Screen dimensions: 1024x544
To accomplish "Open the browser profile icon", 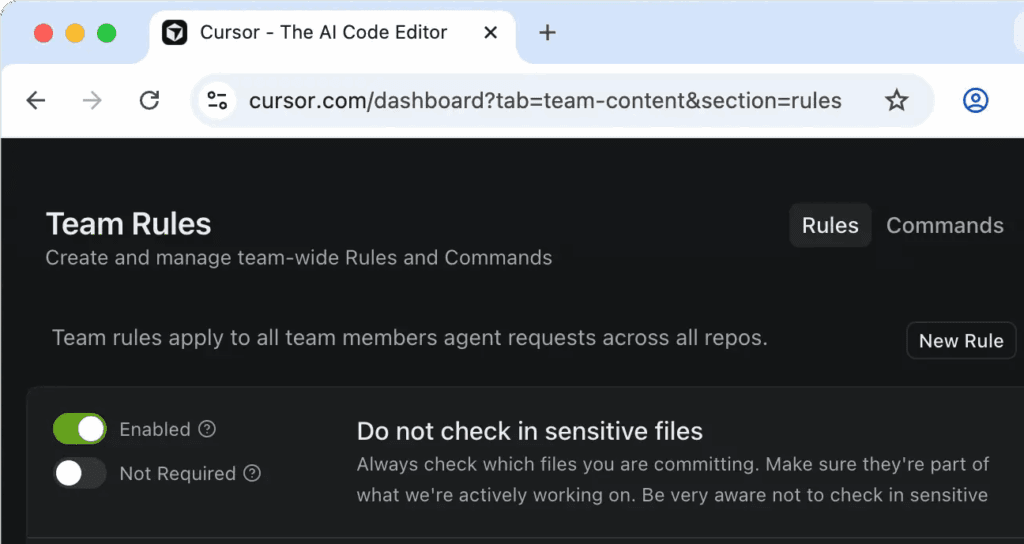I will pyautogui.click(x=975, y=100).
